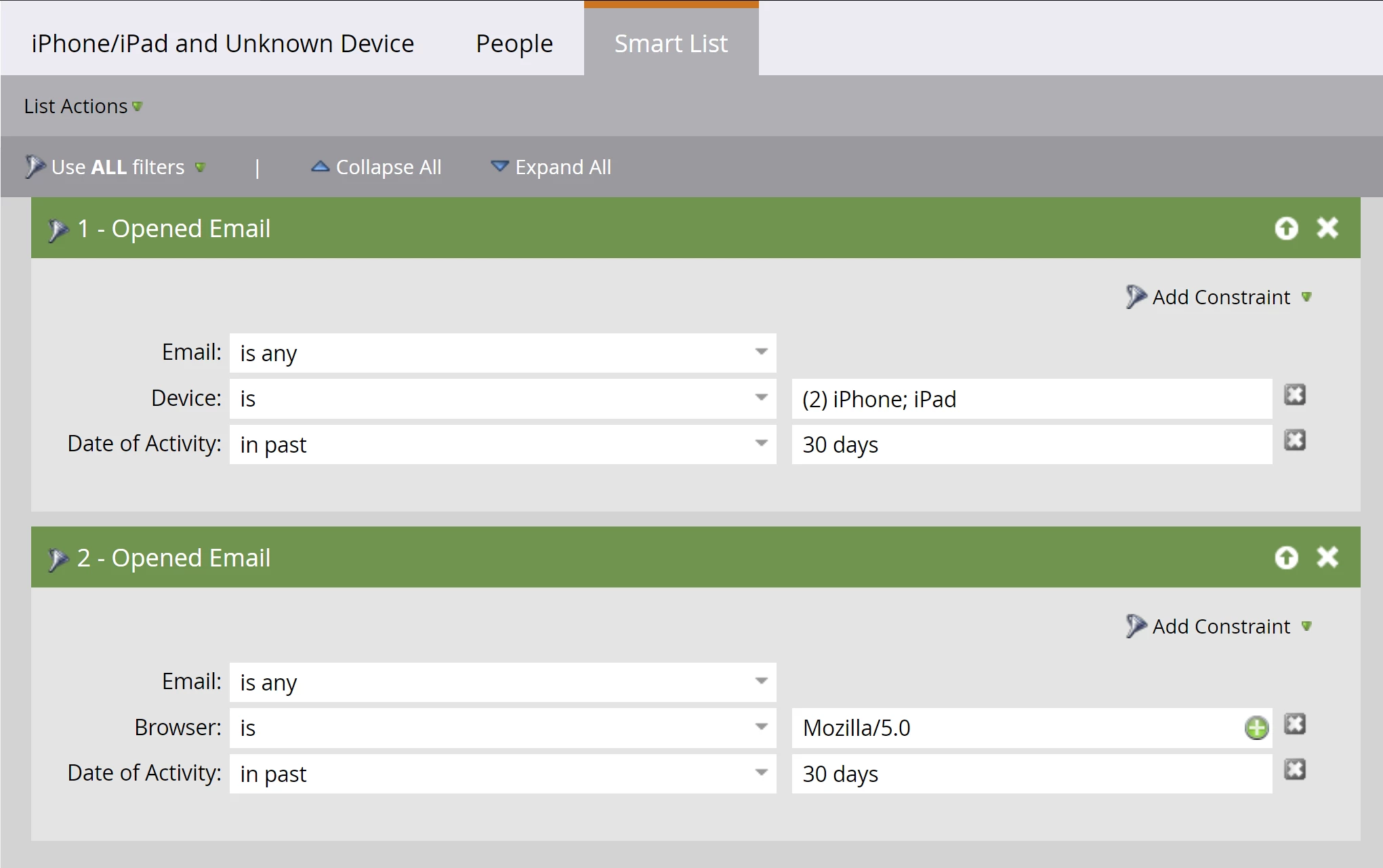Click Collapse All filters
1383x868 pixels.
[376, 167]
